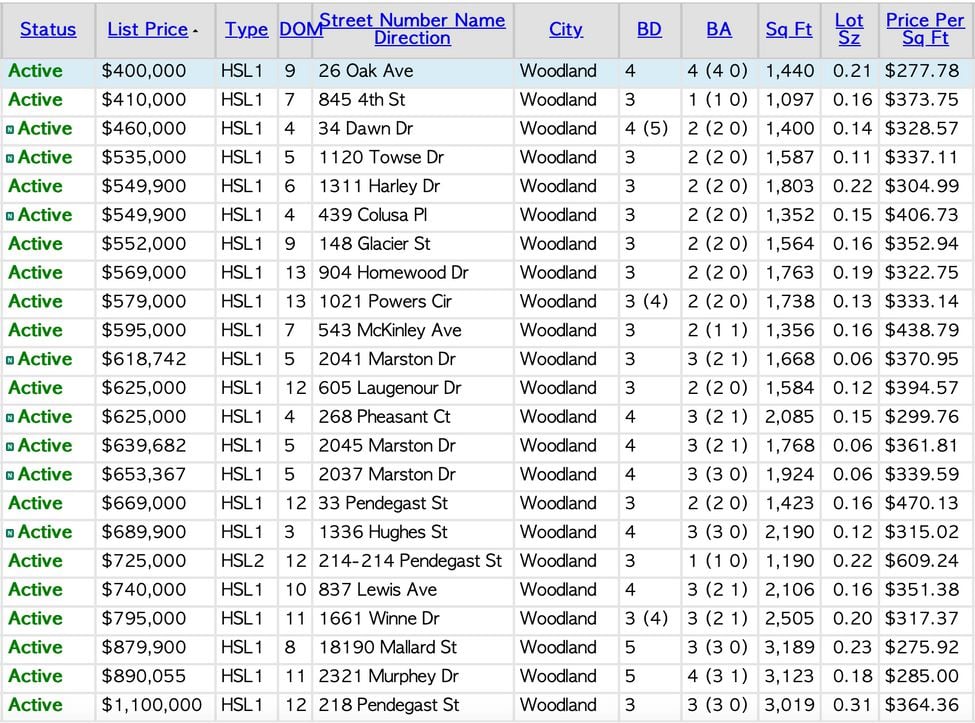
Task: Click the sort arrow beside List Price
Action: point(195,30)
